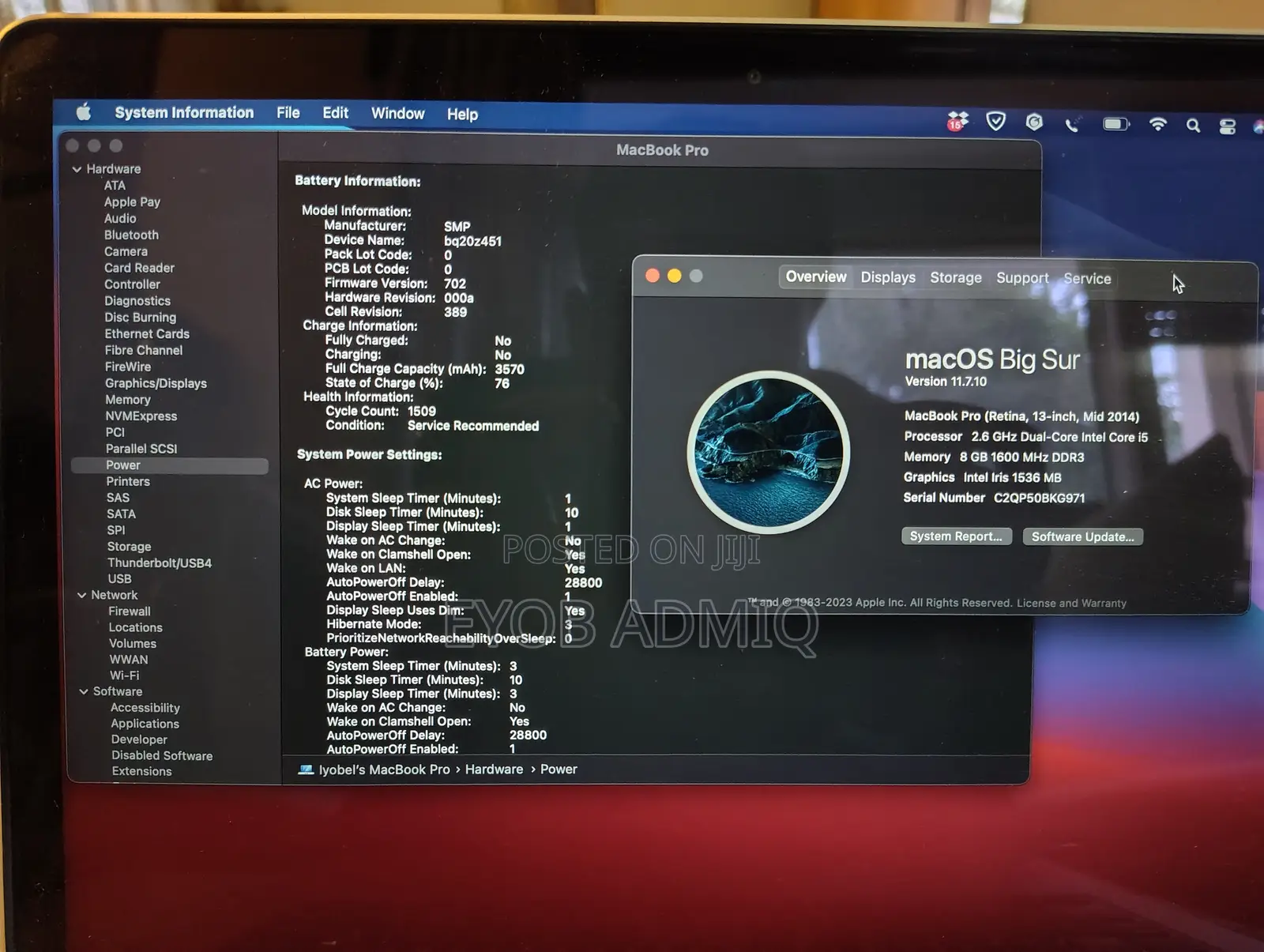Select Firewall under Network

click(130, 611)
